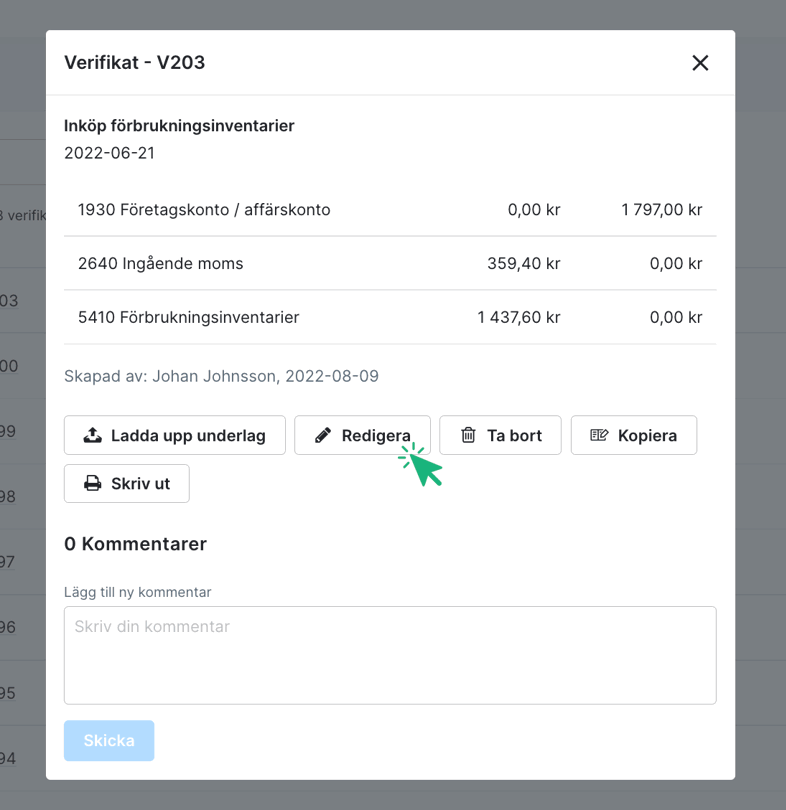Image resolution: width=786 pixels, height=810 pixels.
Task: Click the copy icon for Kopiera
Action: (599, 435)
